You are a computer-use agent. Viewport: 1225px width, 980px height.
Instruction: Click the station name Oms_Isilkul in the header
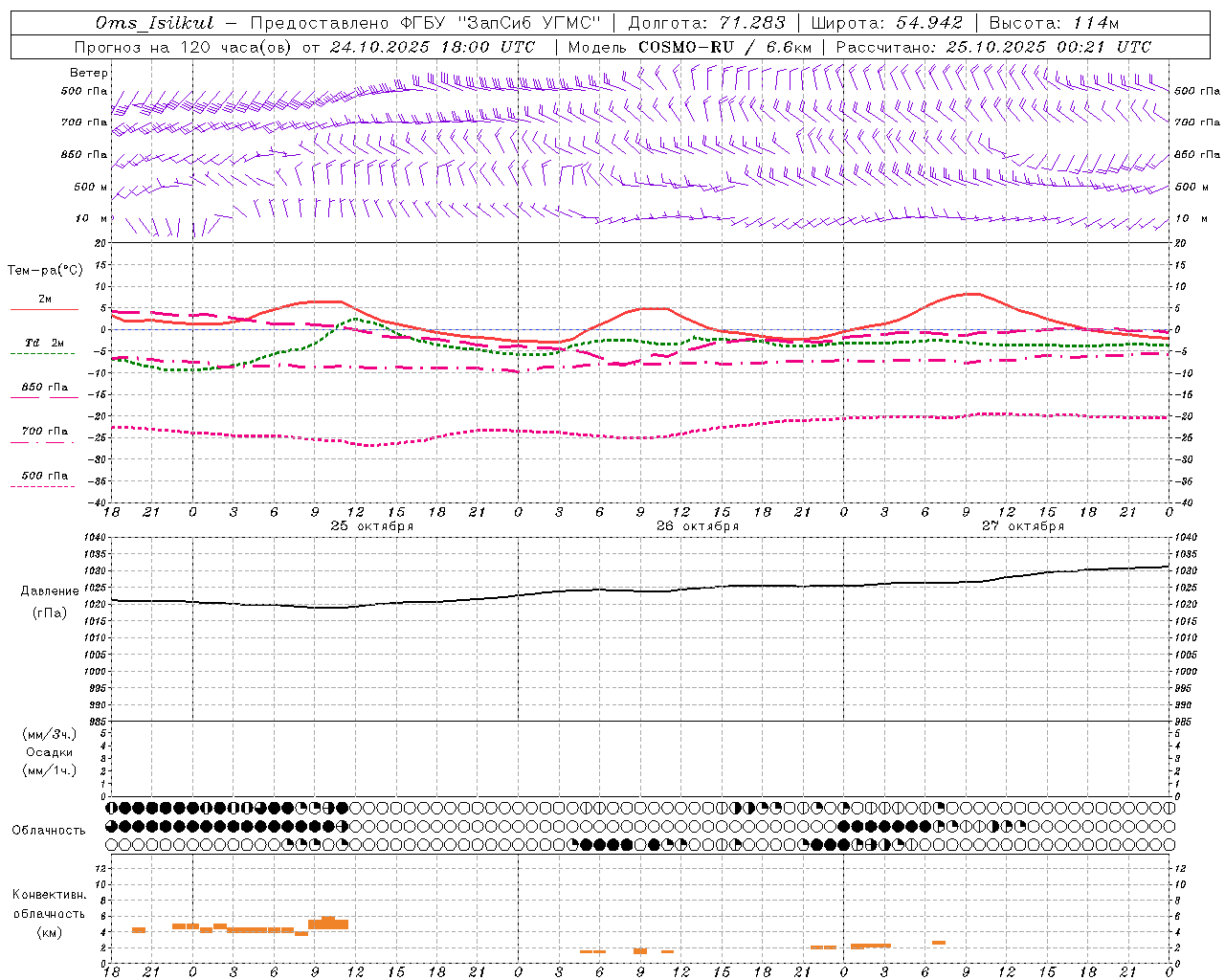155,23
